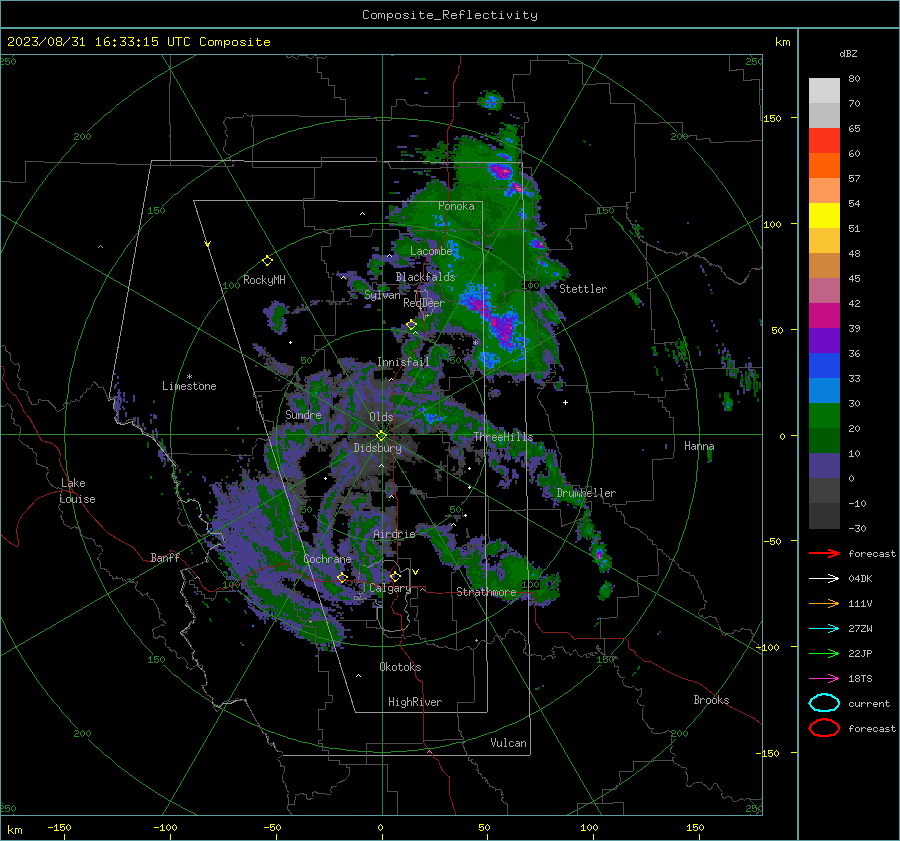The height and width of the screenshot is (841, 900).
Task: Click the Banff label
Action: coord(165,558)
